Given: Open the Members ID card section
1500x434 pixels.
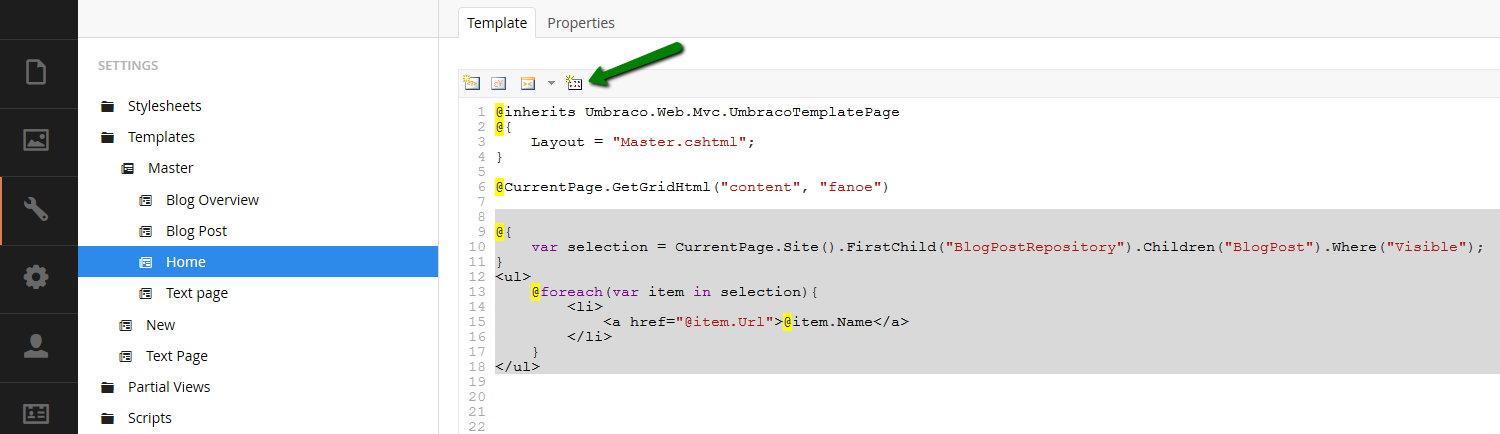Looking at the screenshot, I should click(x=36, y=412).
